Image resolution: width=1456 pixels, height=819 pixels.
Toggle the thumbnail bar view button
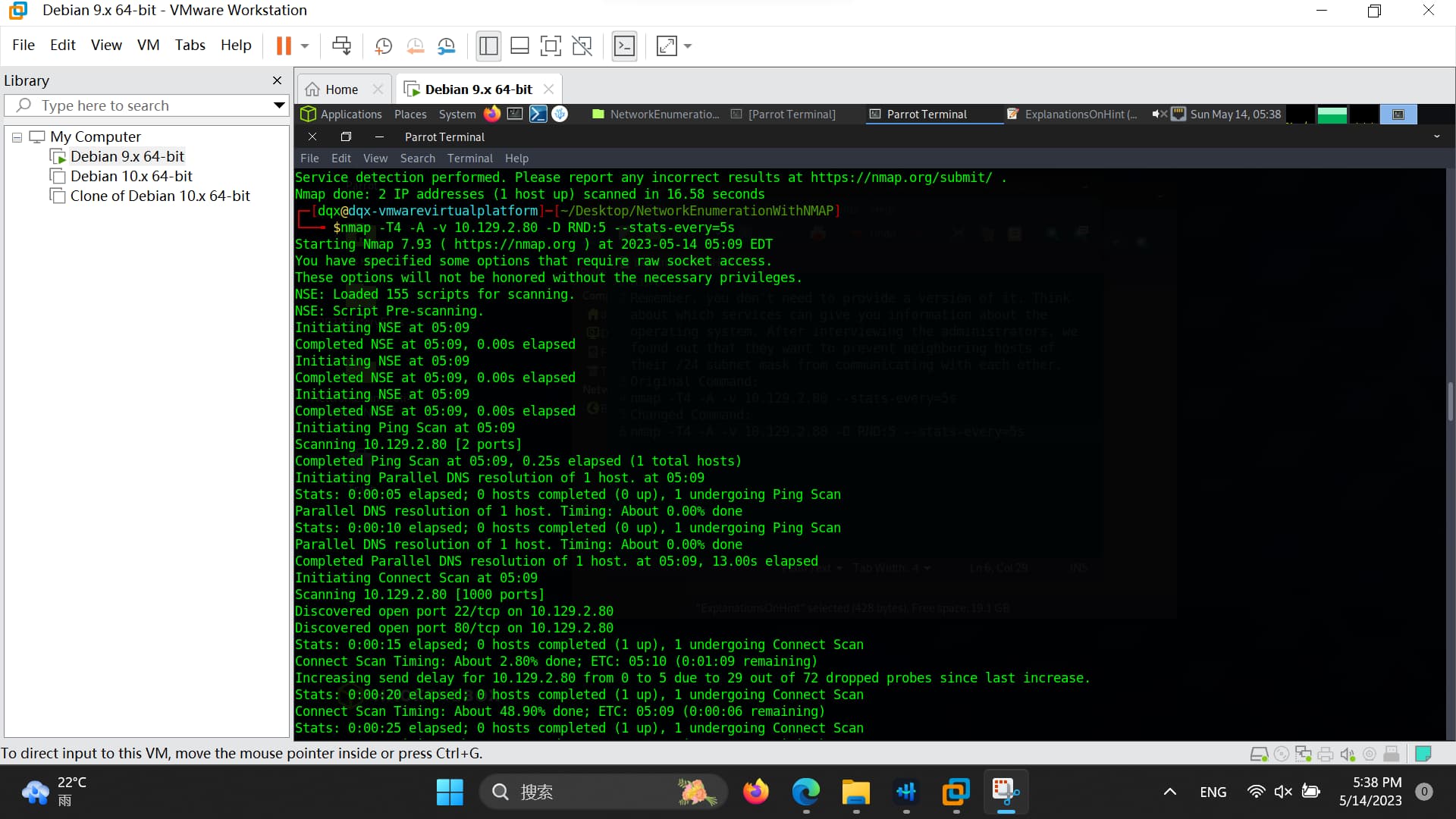[519, 46]
